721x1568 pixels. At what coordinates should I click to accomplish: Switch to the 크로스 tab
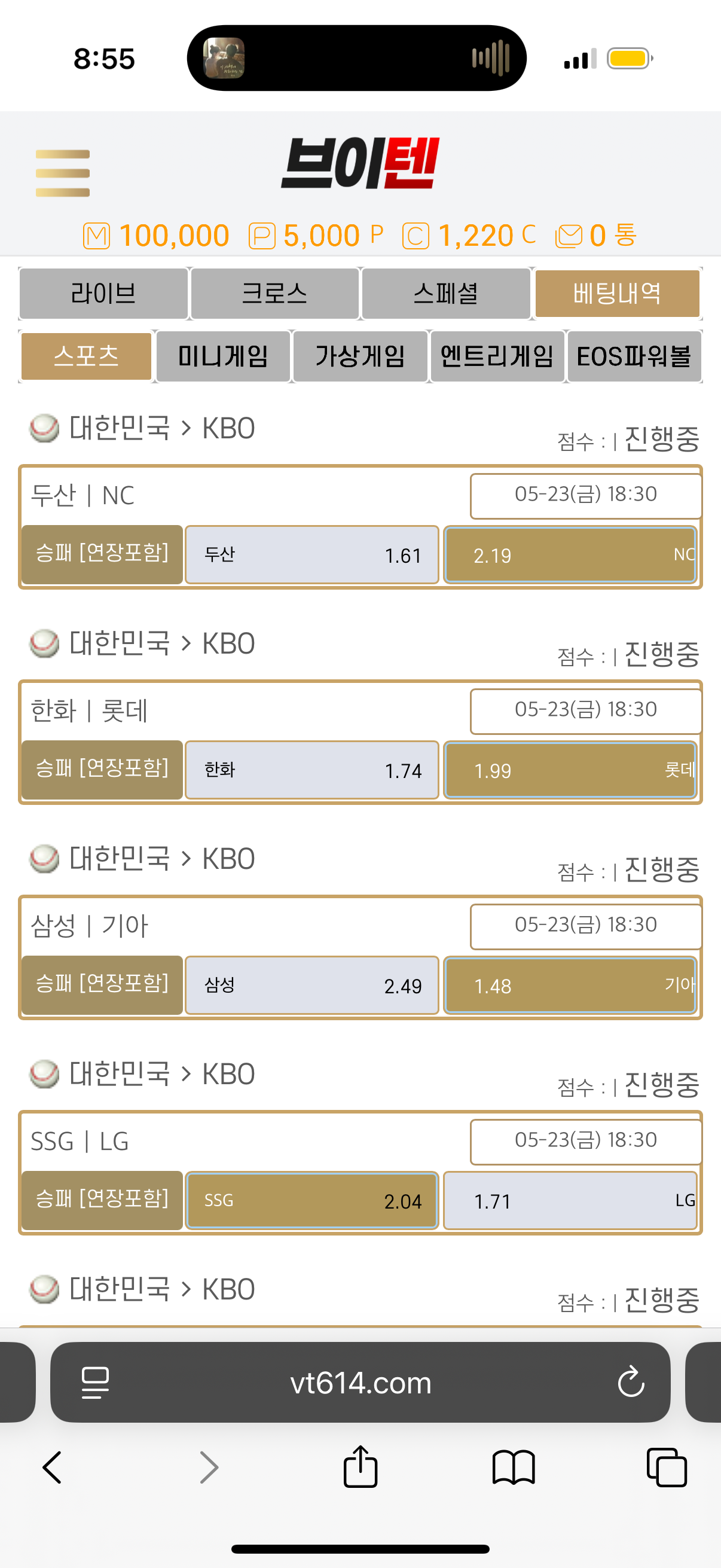[274, 294]
